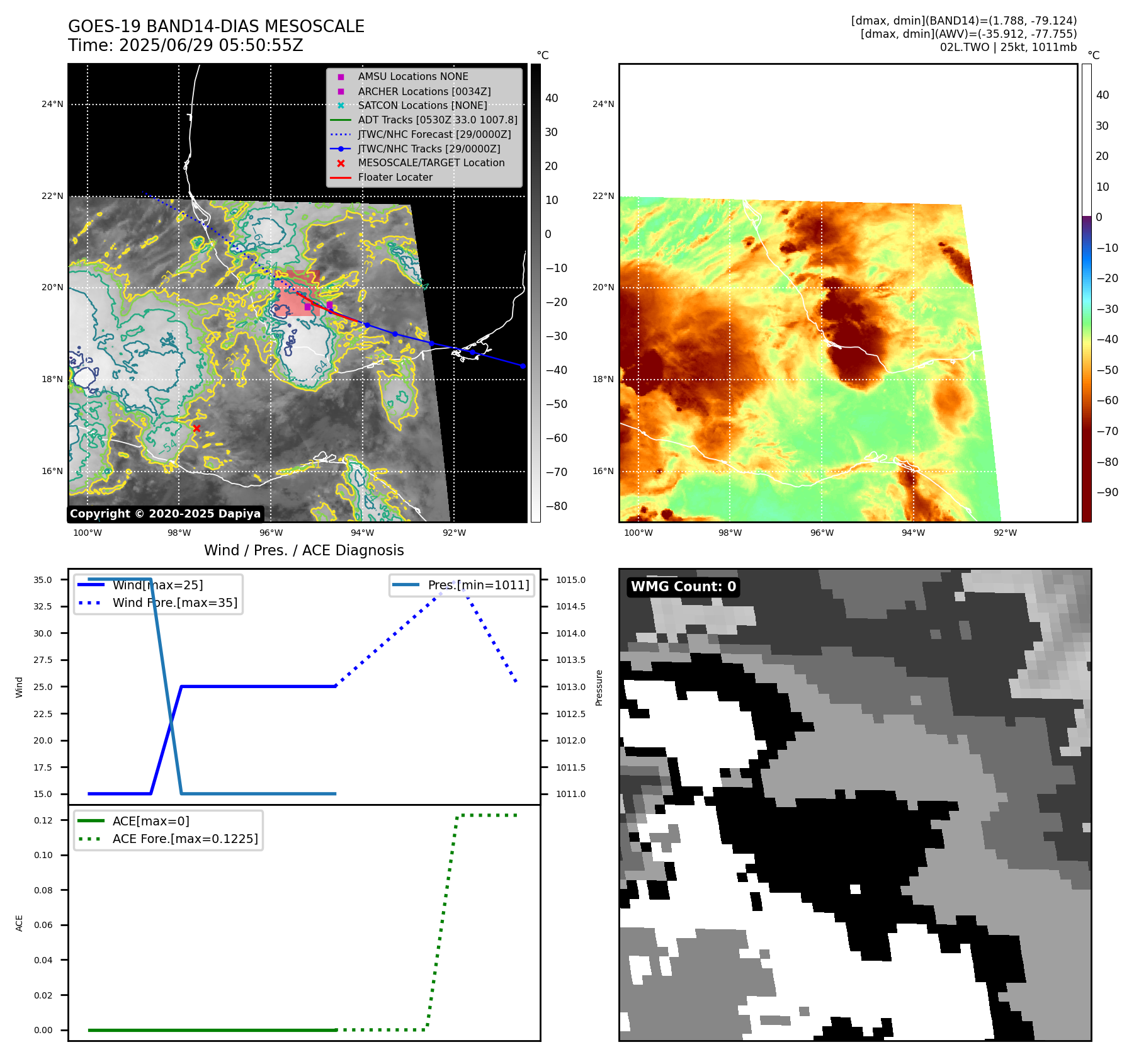This screenshot has height=1064, width=1134.
Task: Click the BAND14 dmax/dmin readout text
Action: pos(964,21)
